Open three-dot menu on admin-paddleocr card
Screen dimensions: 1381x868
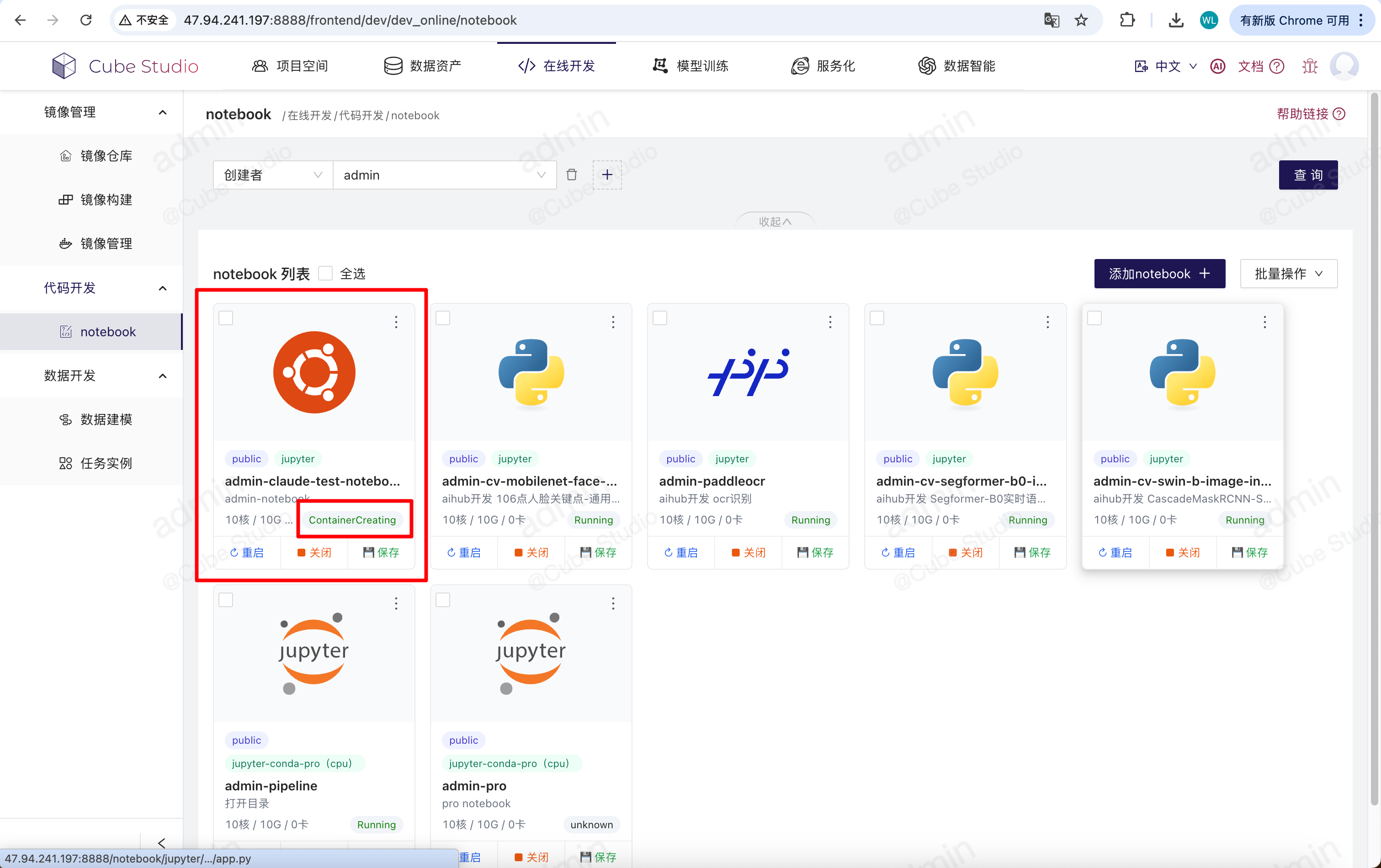[x=830, y=322]
